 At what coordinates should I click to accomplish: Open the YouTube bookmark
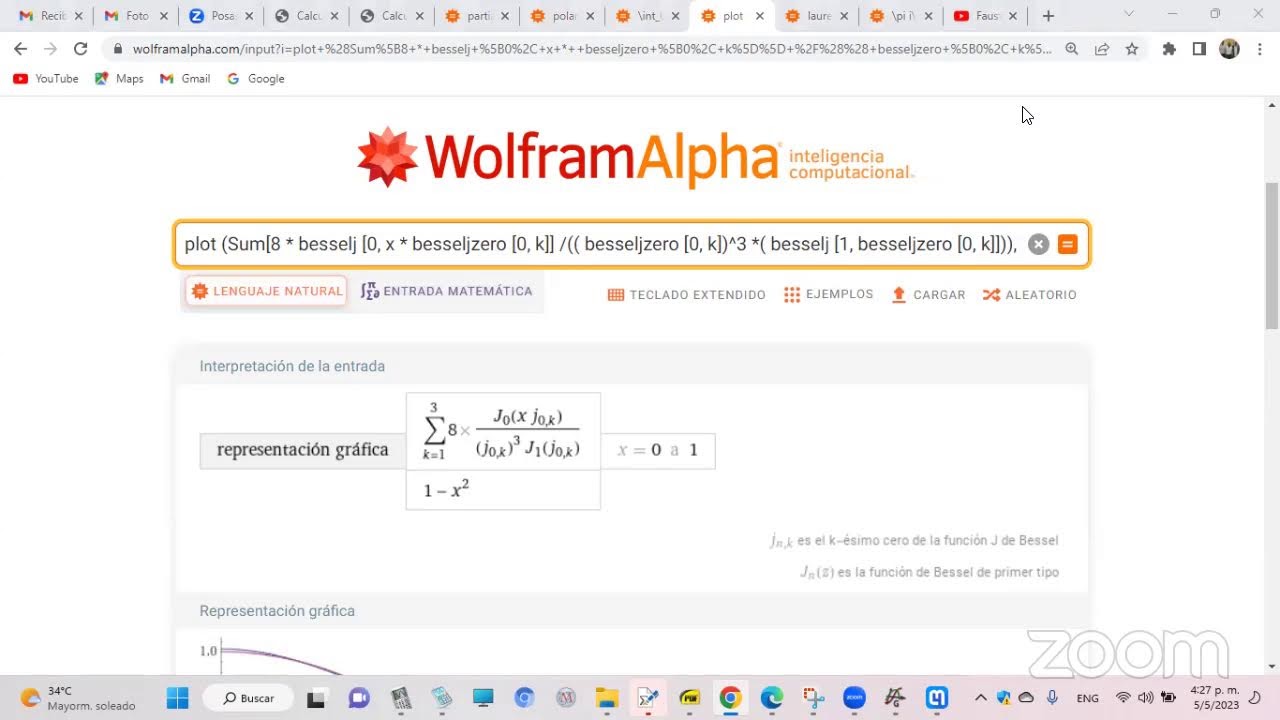pos(46,78)
